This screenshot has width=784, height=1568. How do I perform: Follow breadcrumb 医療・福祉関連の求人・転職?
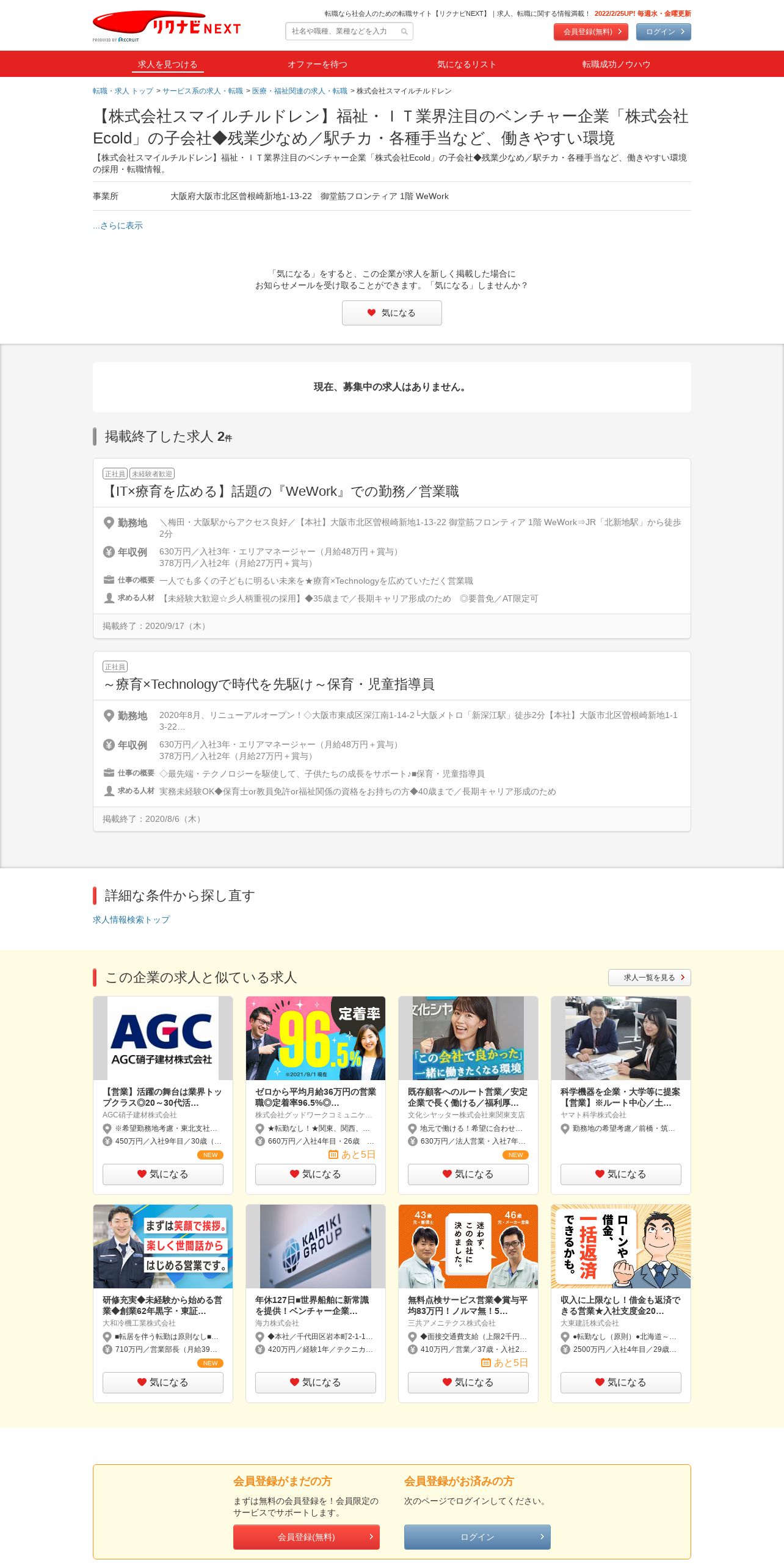tap(299, 91)
